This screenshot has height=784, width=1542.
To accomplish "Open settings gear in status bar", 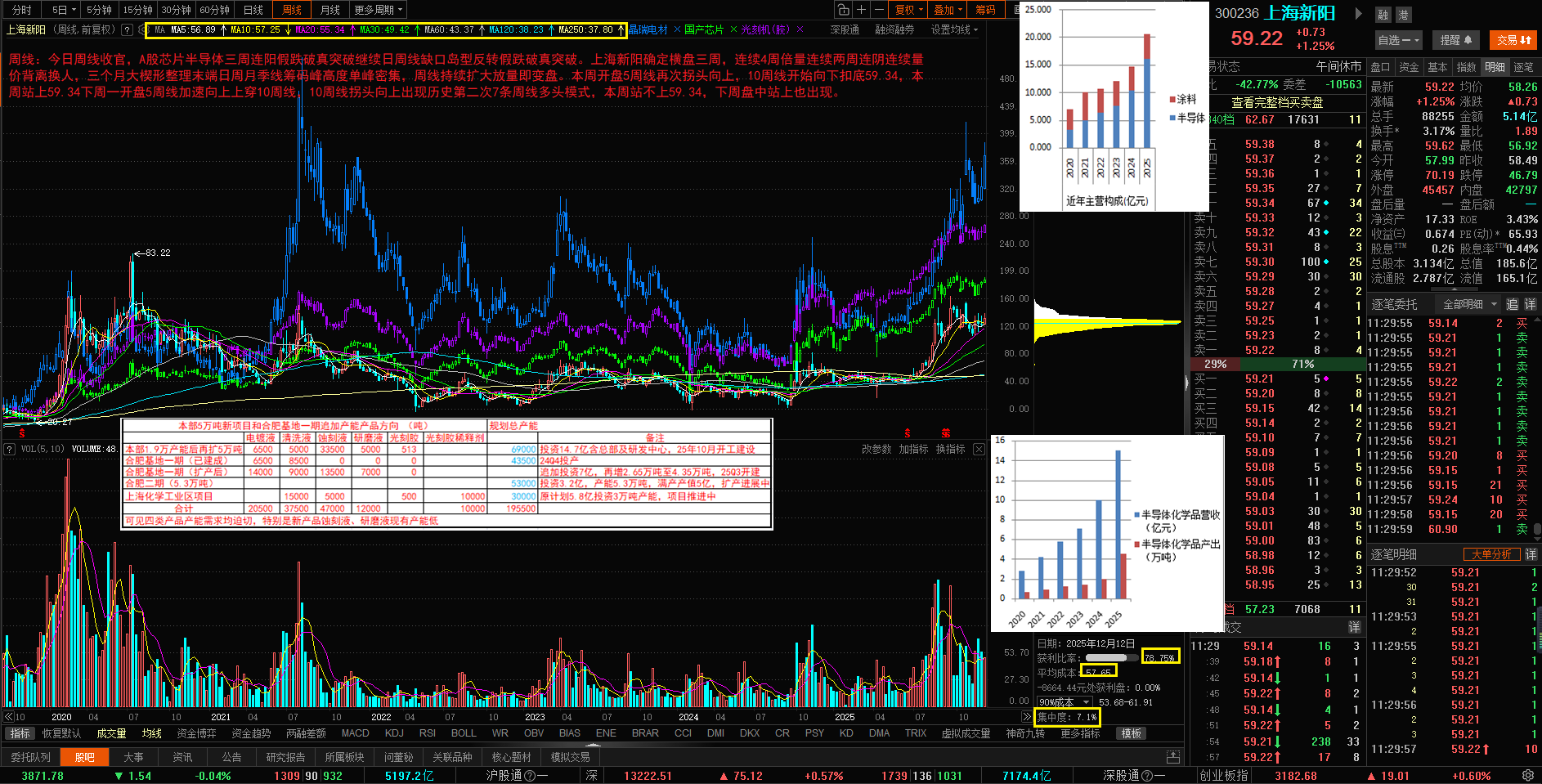I will (x=1528, y=775).
